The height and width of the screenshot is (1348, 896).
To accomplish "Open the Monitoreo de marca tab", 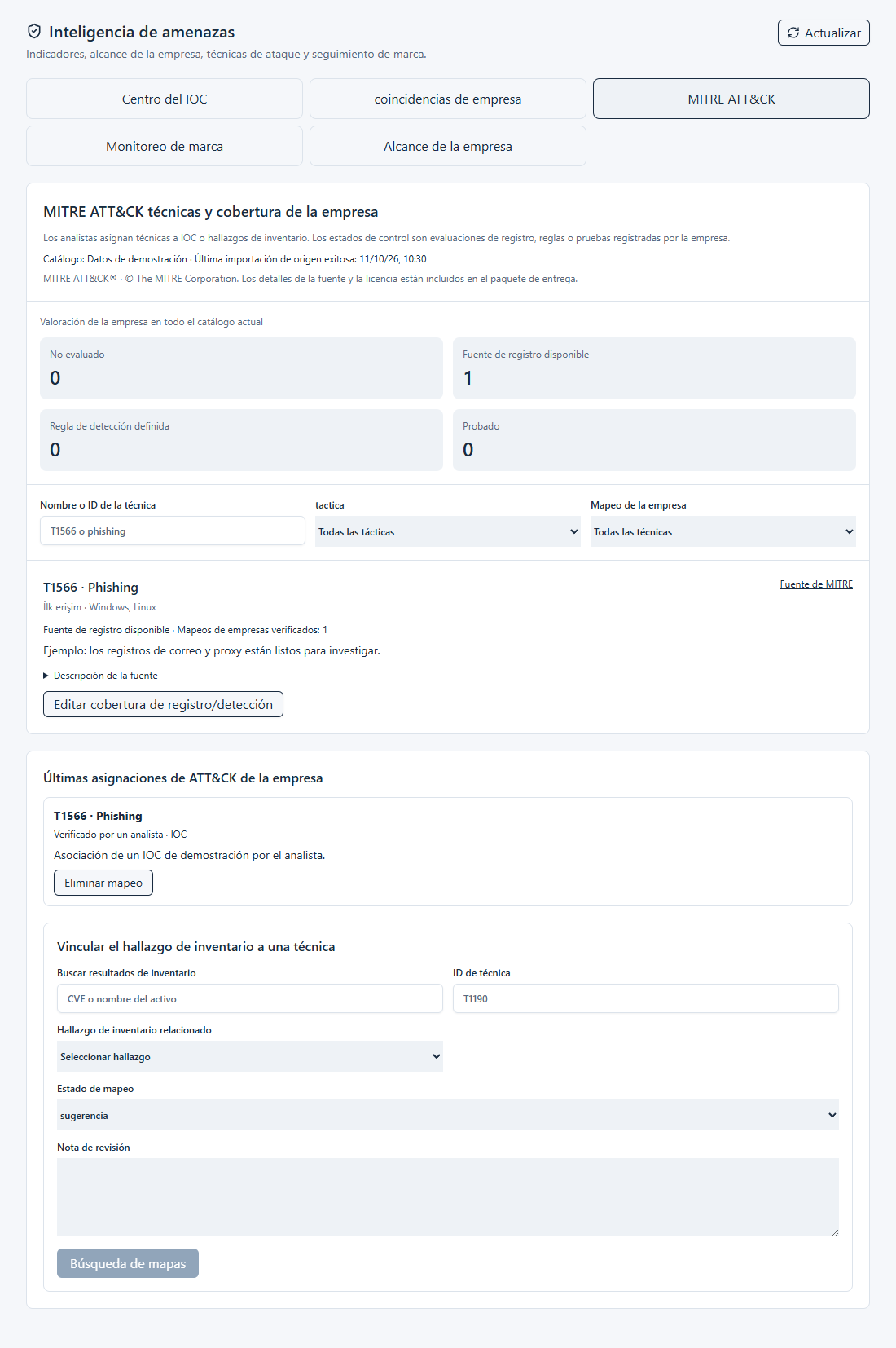I will pyautogui.click(x=165, y=146).
